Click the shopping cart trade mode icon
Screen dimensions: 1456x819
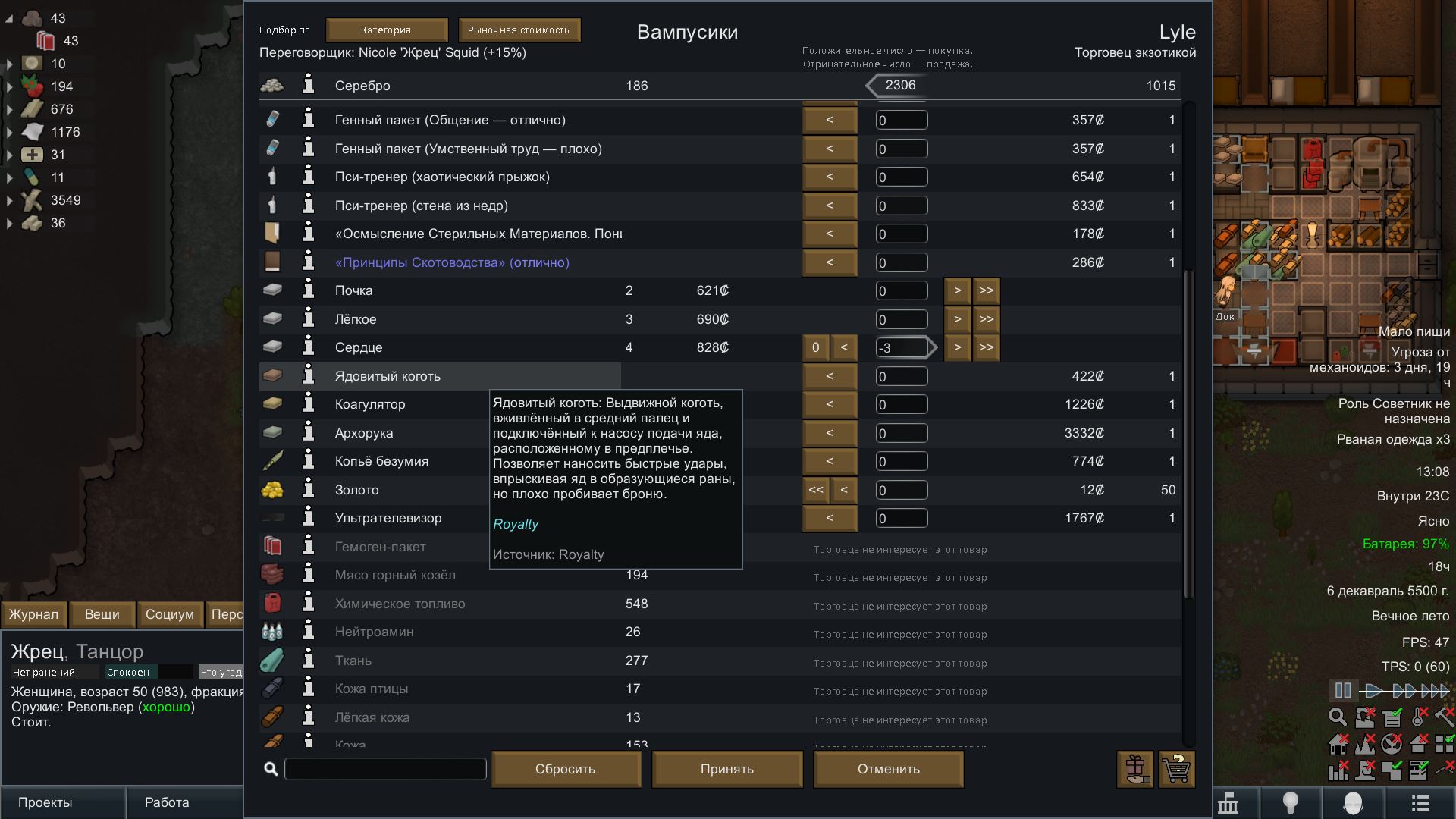coord(1176,769)
